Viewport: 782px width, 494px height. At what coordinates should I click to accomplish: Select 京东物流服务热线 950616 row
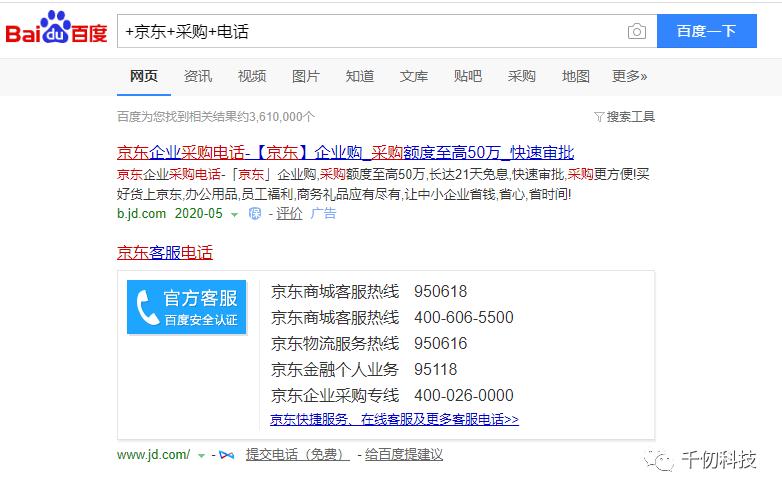[x=369, y=343]
